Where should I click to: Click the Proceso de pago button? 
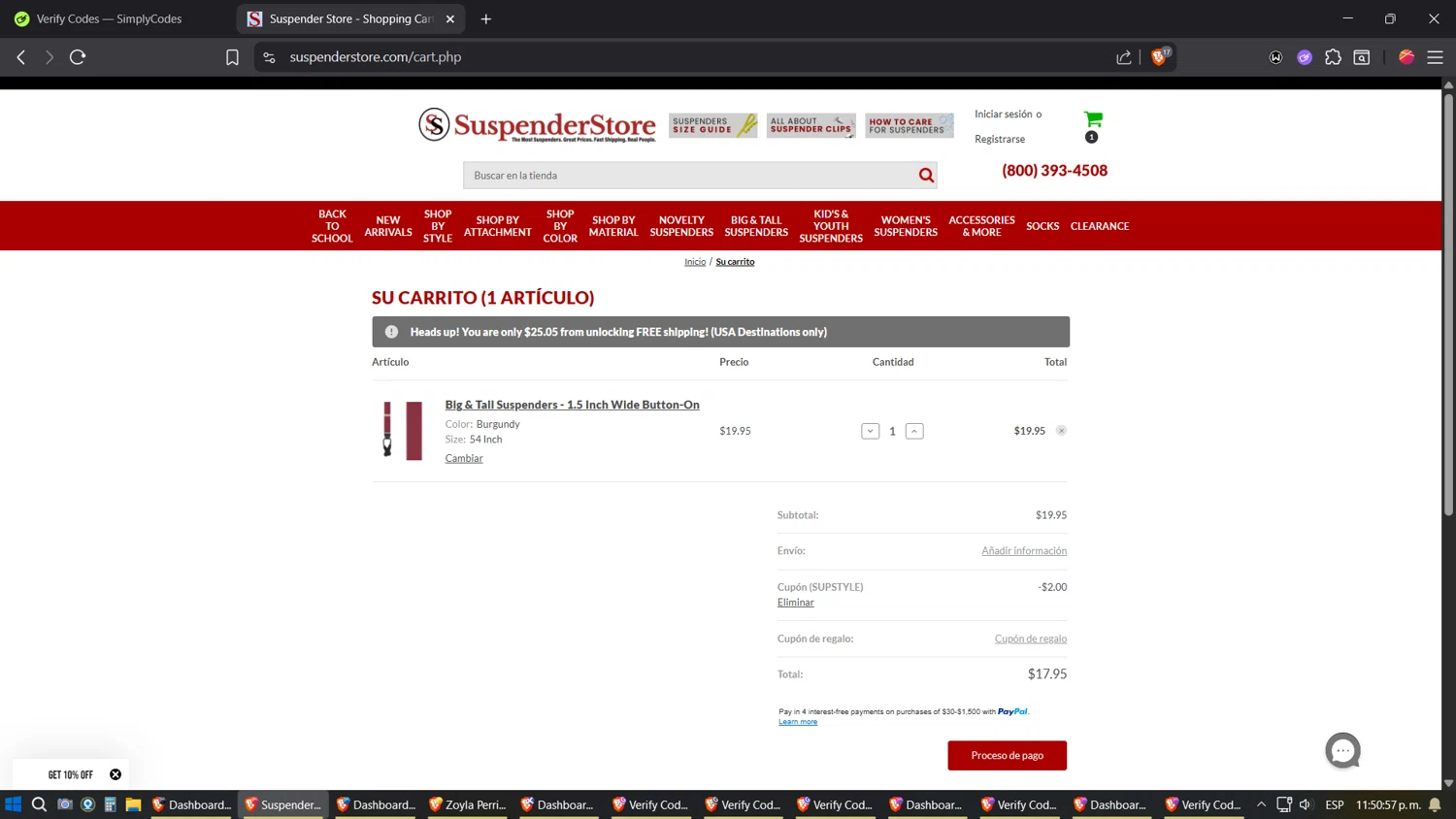[1007, 755]
